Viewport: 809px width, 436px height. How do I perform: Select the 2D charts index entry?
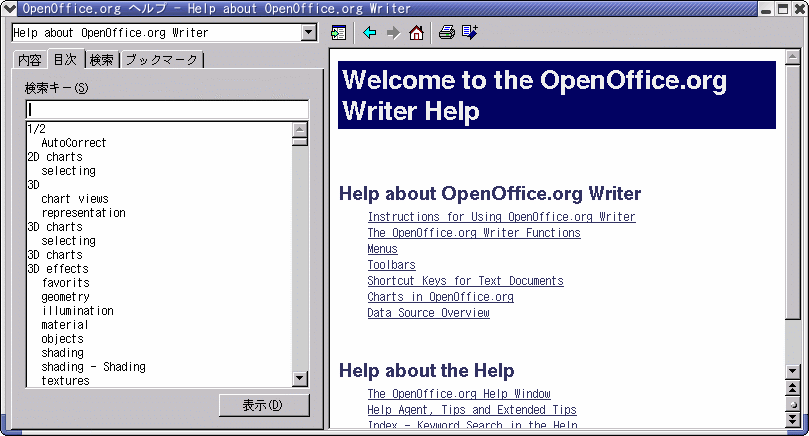click(x=55, y=157)
